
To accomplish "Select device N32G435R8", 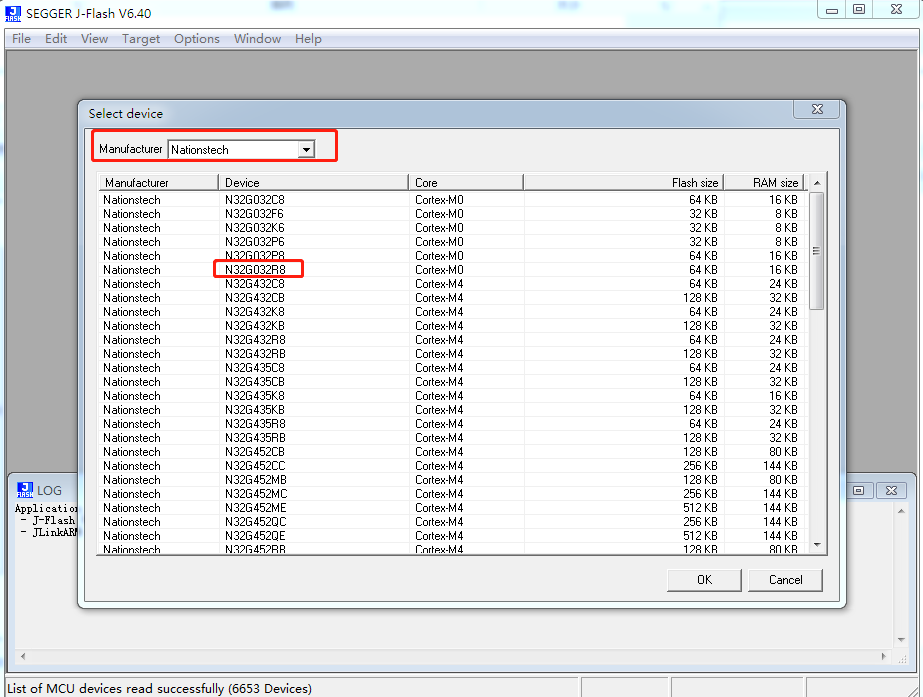I will point(453,424).
